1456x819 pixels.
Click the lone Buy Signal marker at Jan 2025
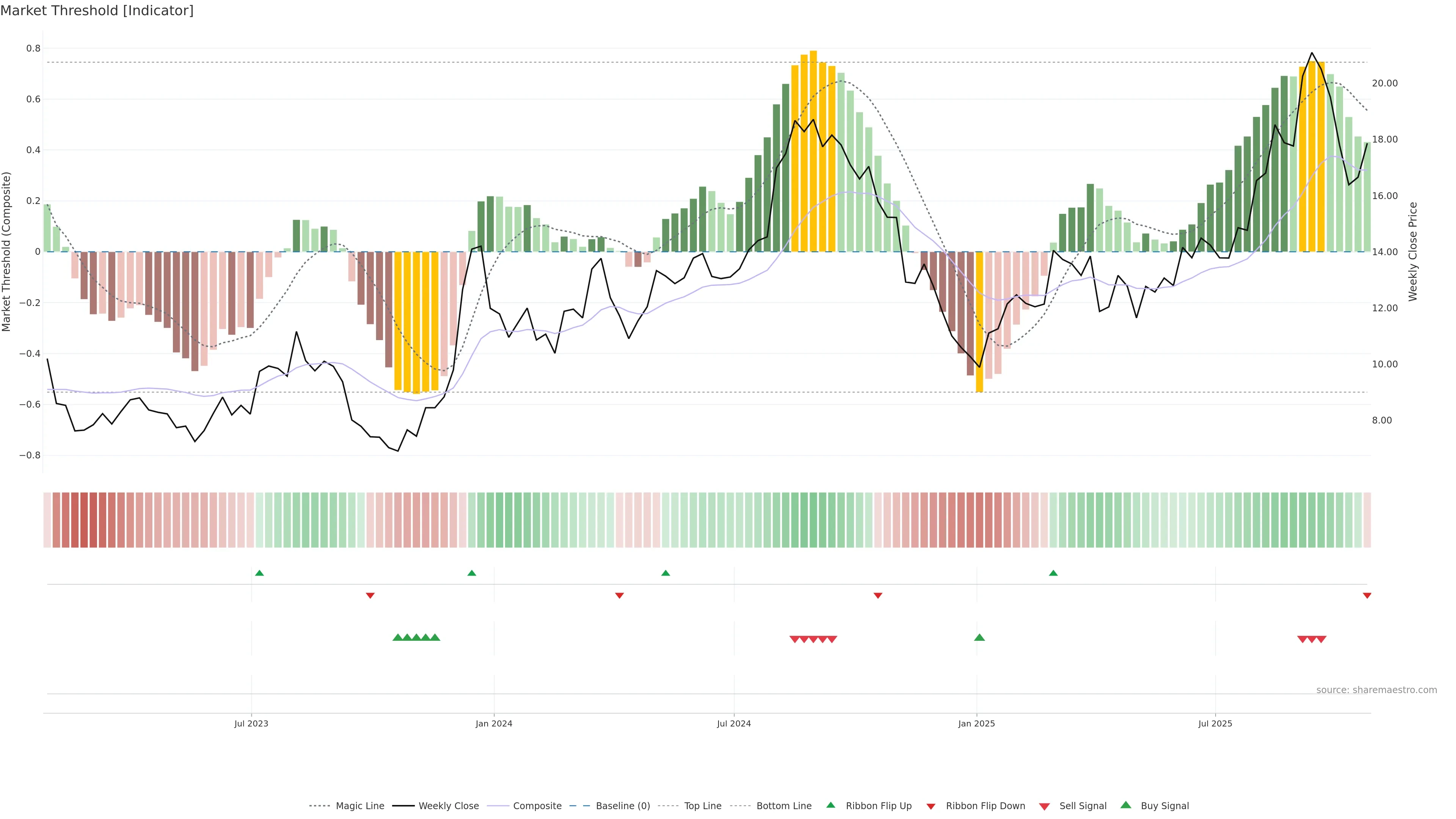(979, 637)
